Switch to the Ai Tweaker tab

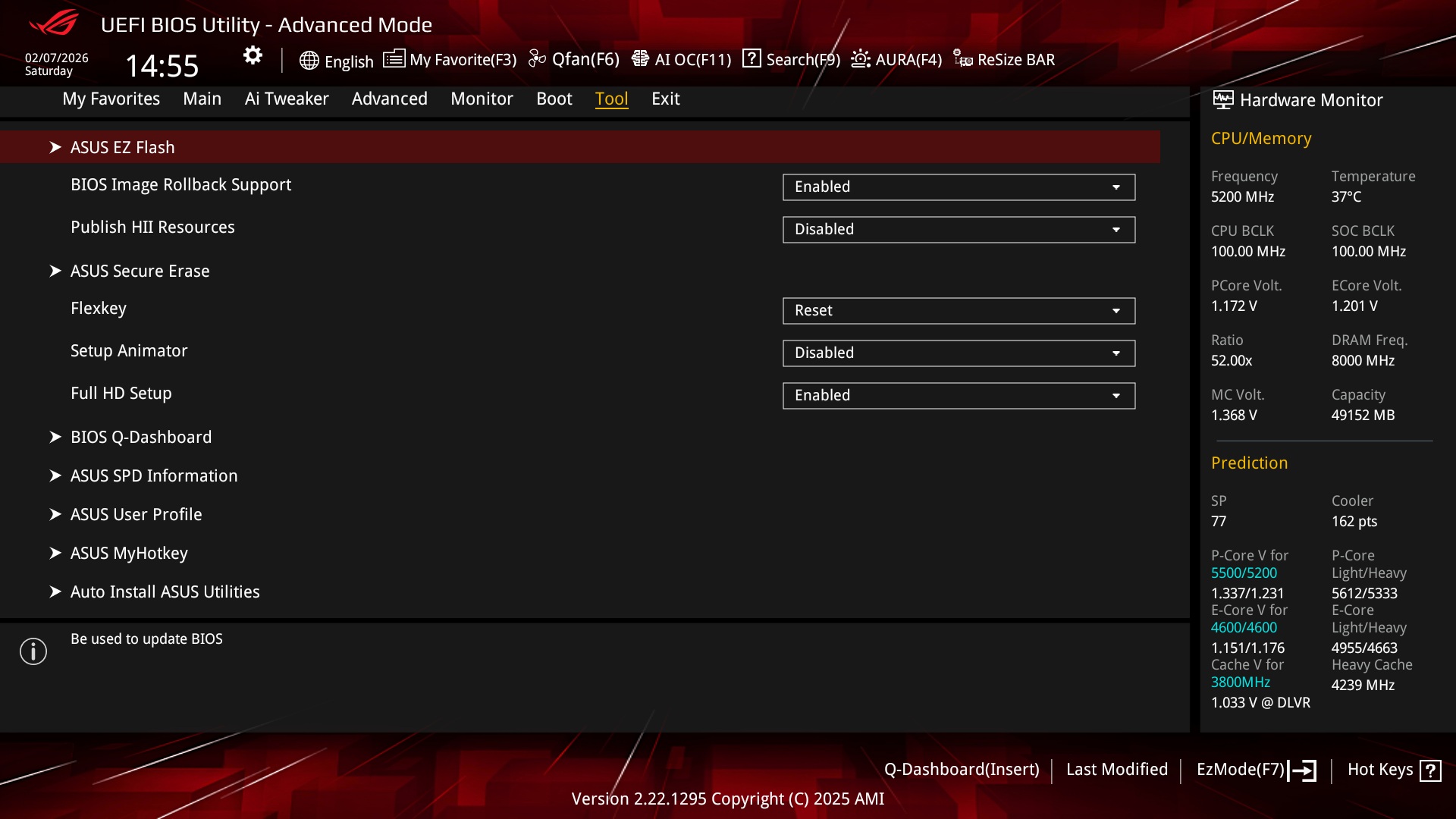287,99
